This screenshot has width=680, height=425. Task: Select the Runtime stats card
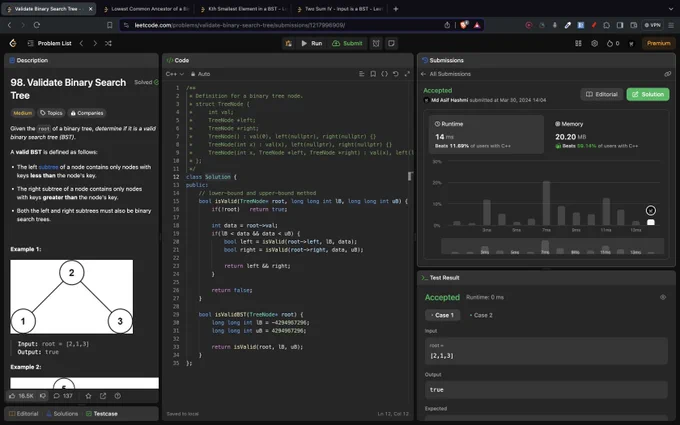(486, 134)
